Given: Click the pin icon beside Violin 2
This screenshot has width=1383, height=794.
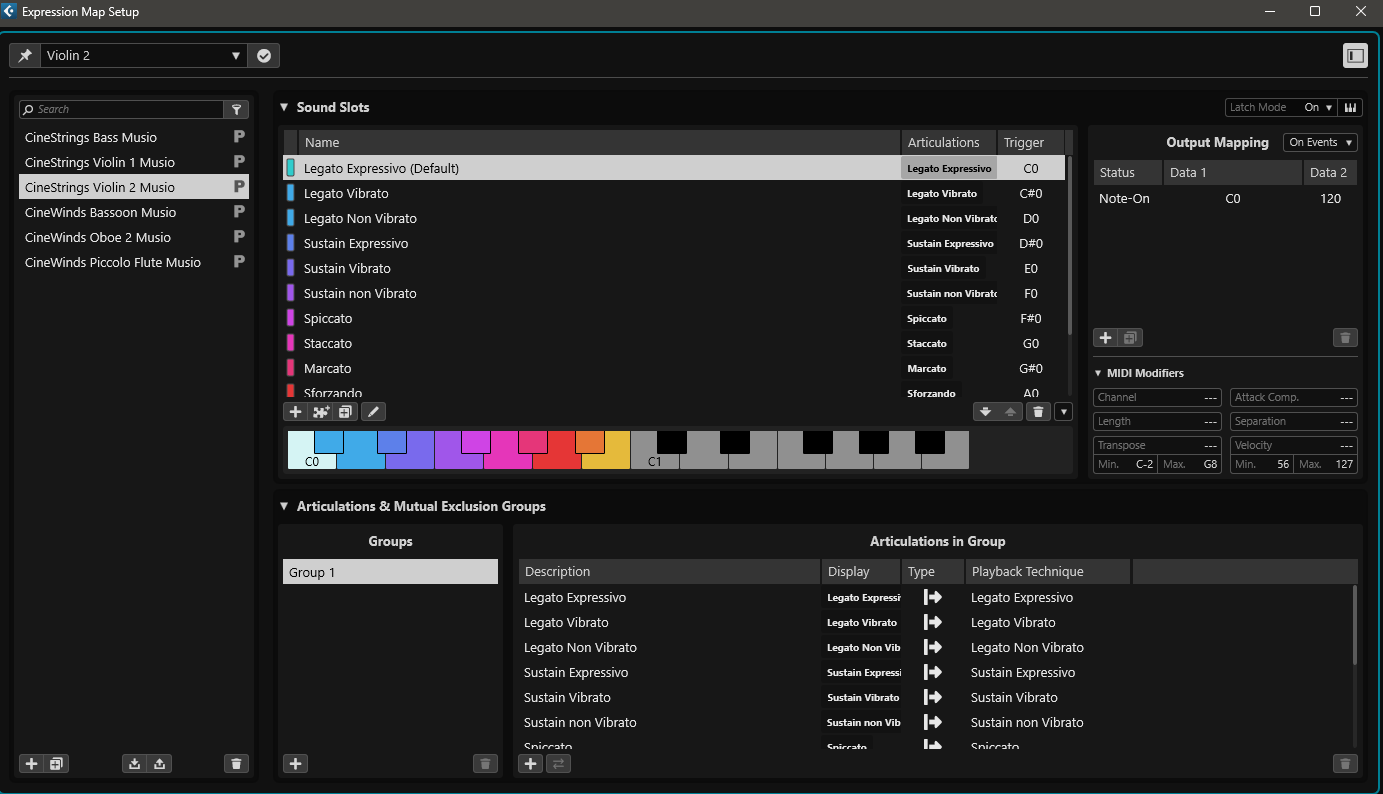Looking at the screenshot, I should 25,56.
